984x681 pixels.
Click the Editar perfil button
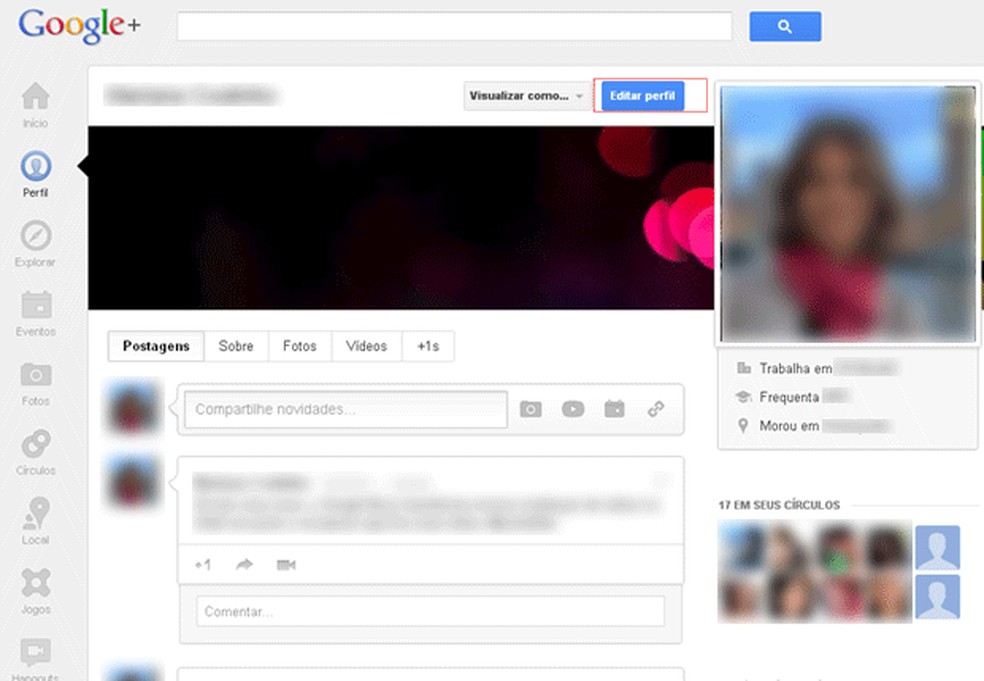tap(643, 96)
